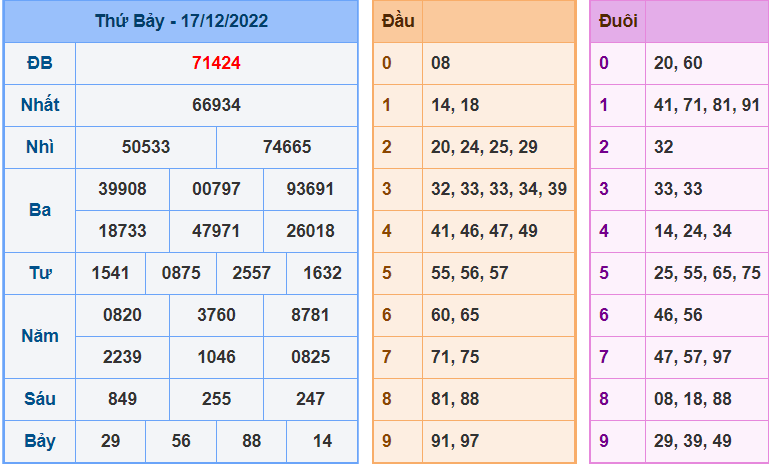This screenshot has height=464, width=769.
Task: Click digit label '7' in Đuôi table
Action: click(x=604, y=357)
